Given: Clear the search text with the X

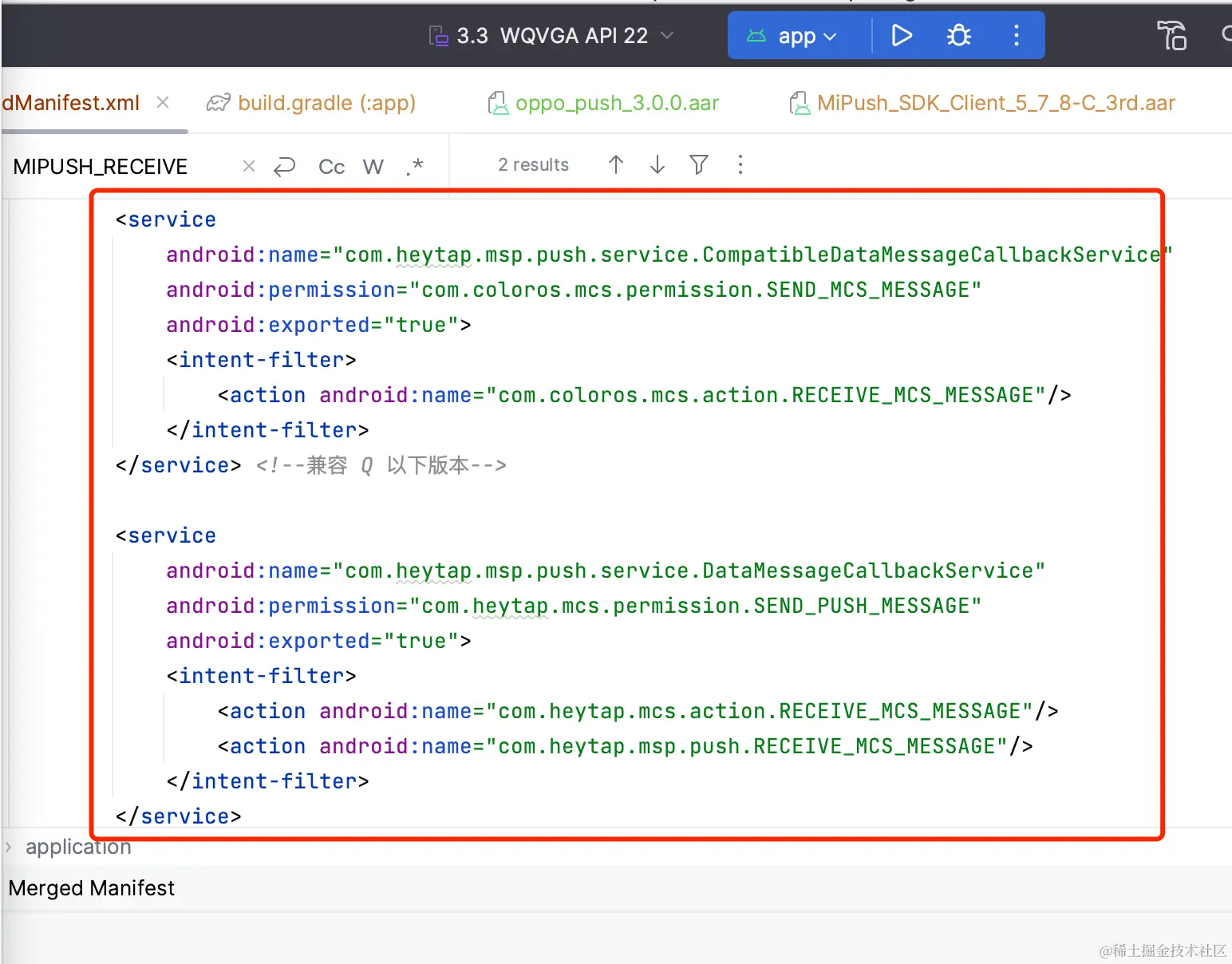Looking at the screenshot, I should point(249,166).
